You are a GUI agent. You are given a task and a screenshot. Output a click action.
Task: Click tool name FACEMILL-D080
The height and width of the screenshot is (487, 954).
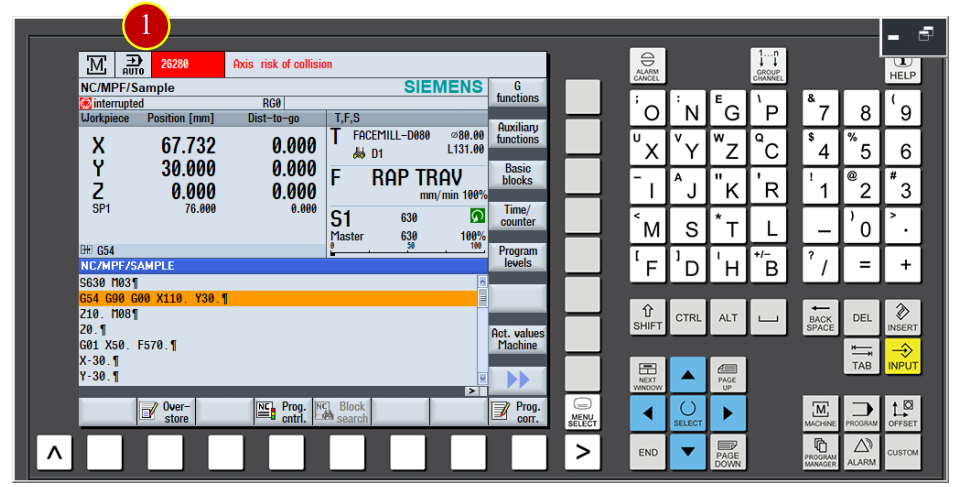coord(391,135)
